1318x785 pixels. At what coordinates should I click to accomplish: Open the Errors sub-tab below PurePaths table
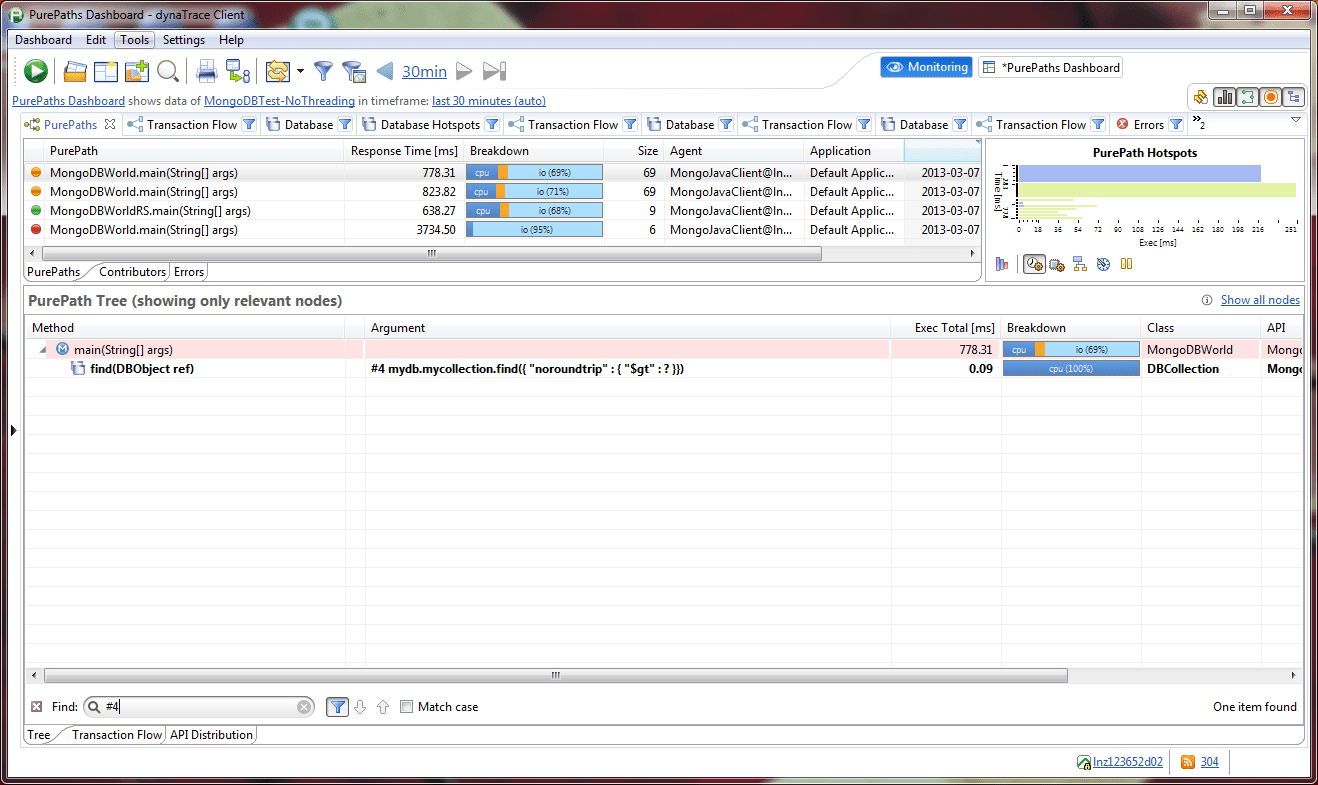tap(189, 272)
